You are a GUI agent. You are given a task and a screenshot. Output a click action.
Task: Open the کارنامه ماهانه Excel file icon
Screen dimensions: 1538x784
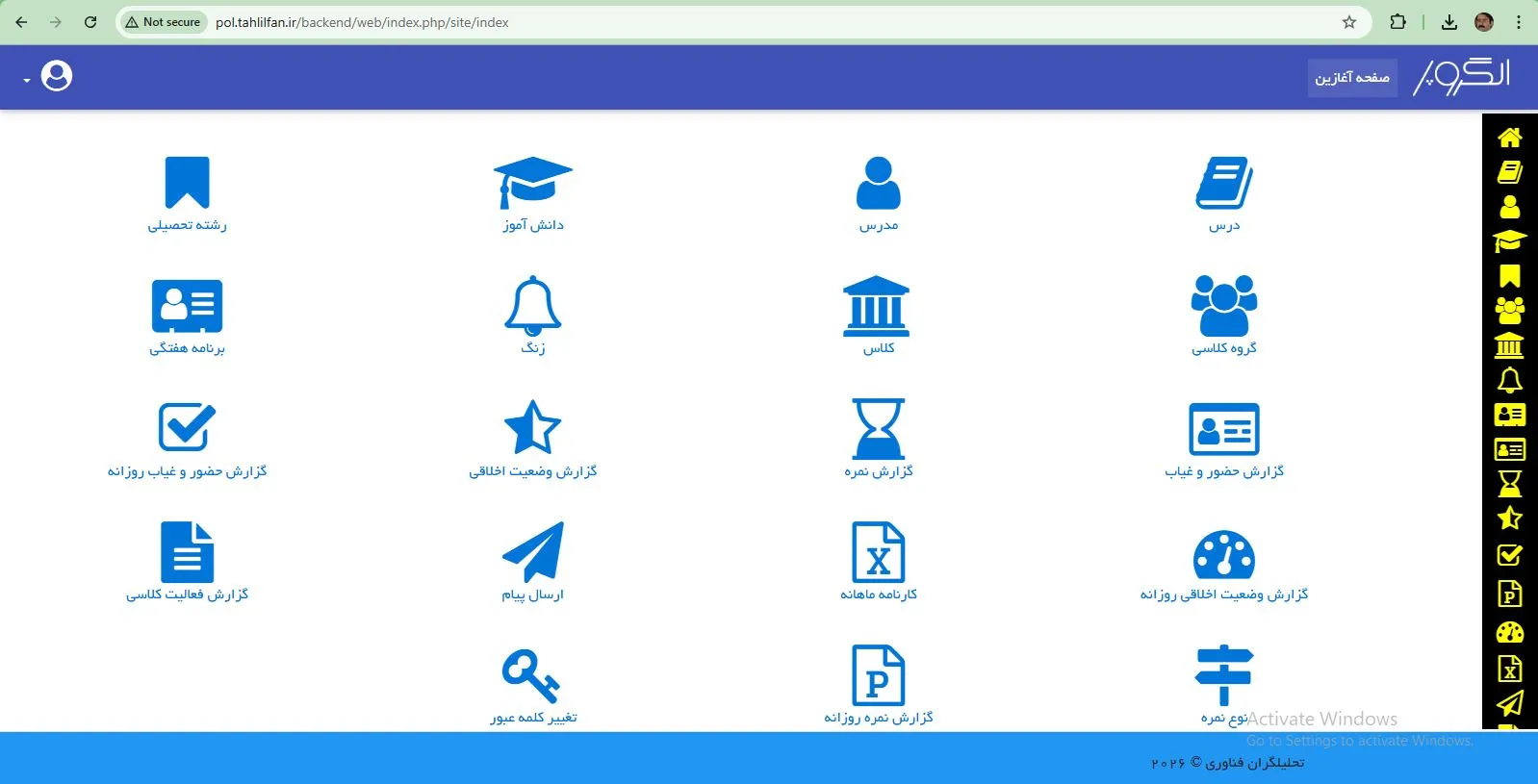[x=878, y=552]
